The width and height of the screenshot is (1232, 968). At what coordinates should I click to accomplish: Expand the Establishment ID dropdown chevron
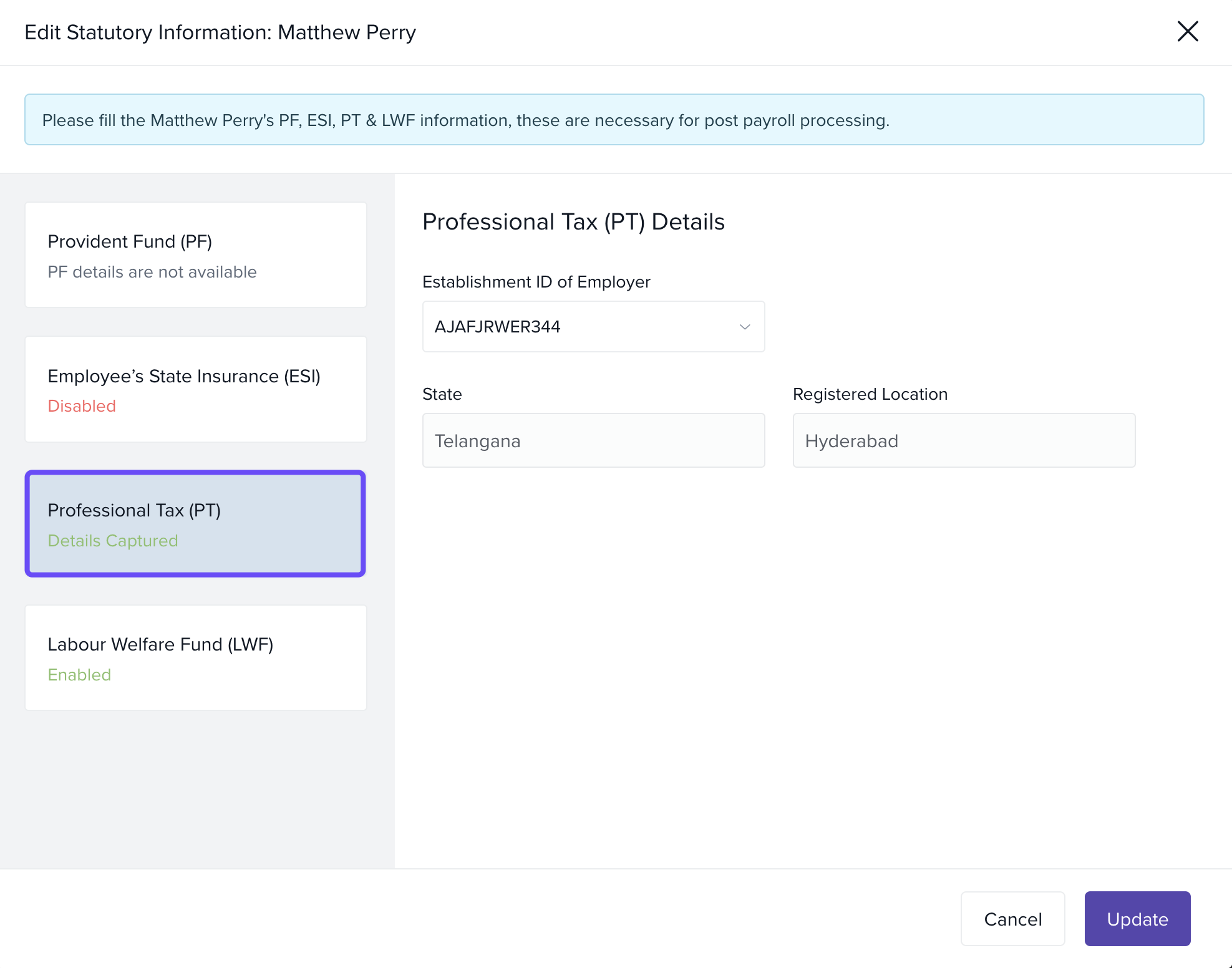[x=744, y=327]
